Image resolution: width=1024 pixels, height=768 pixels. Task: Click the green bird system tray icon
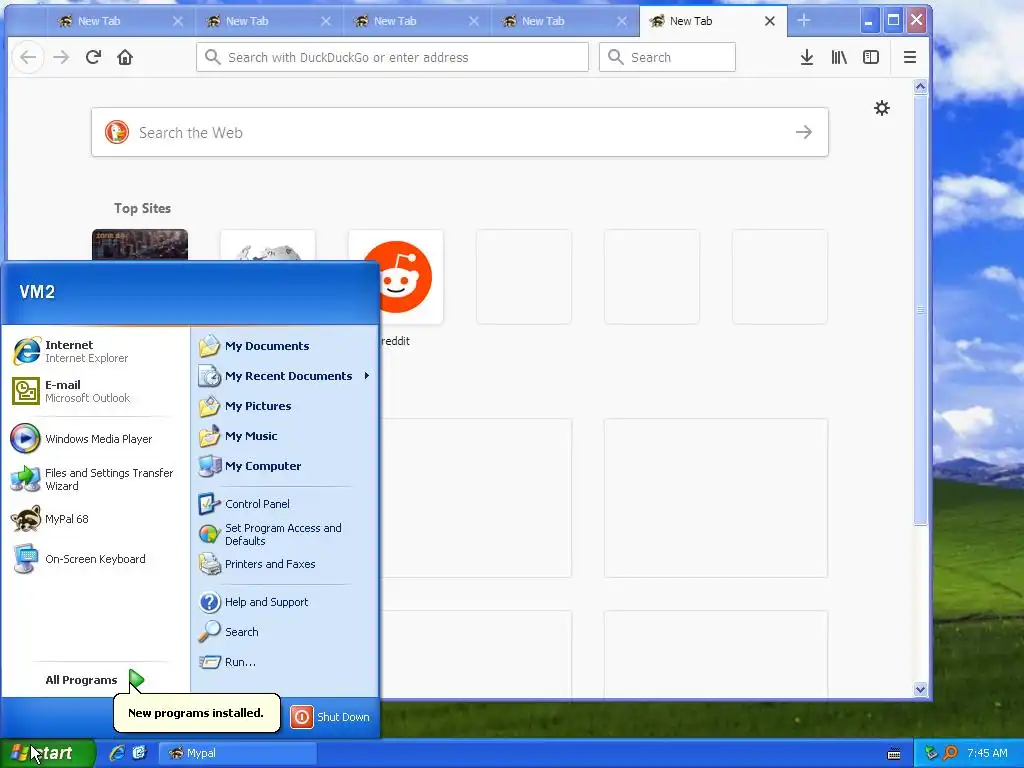pos(931,753)
